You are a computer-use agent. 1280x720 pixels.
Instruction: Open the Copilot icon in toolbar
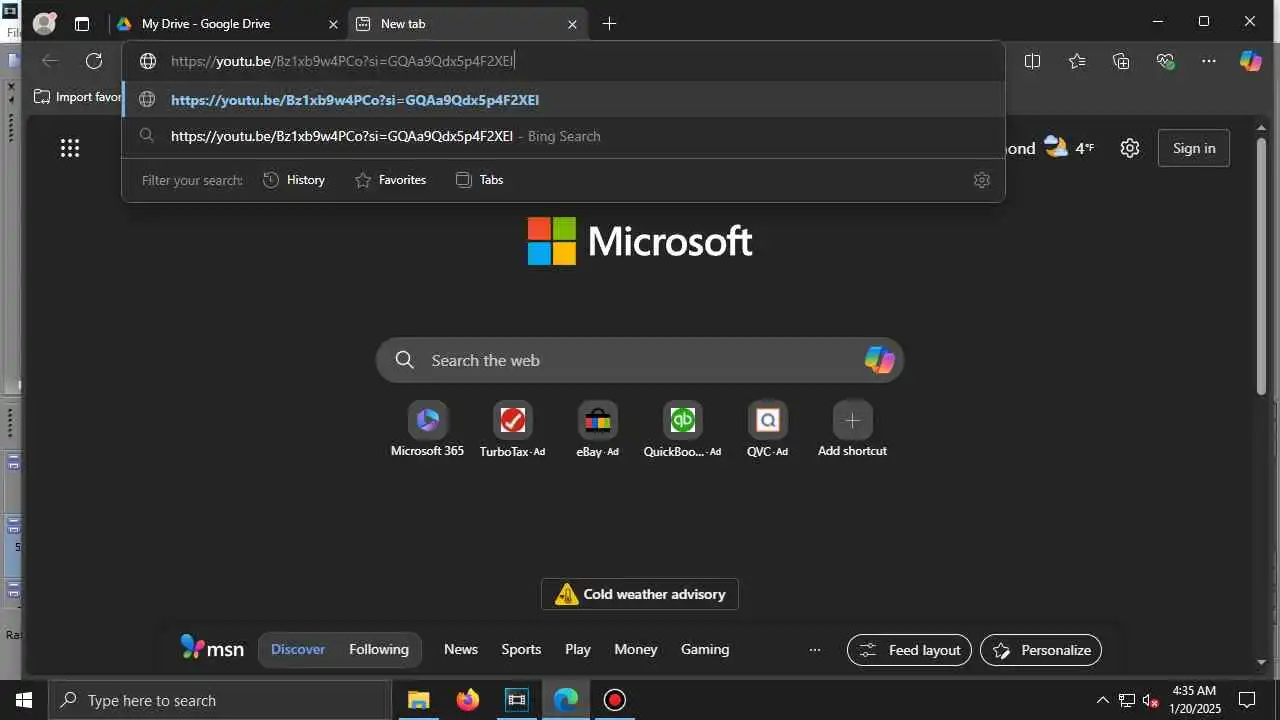click(1251, 61)
